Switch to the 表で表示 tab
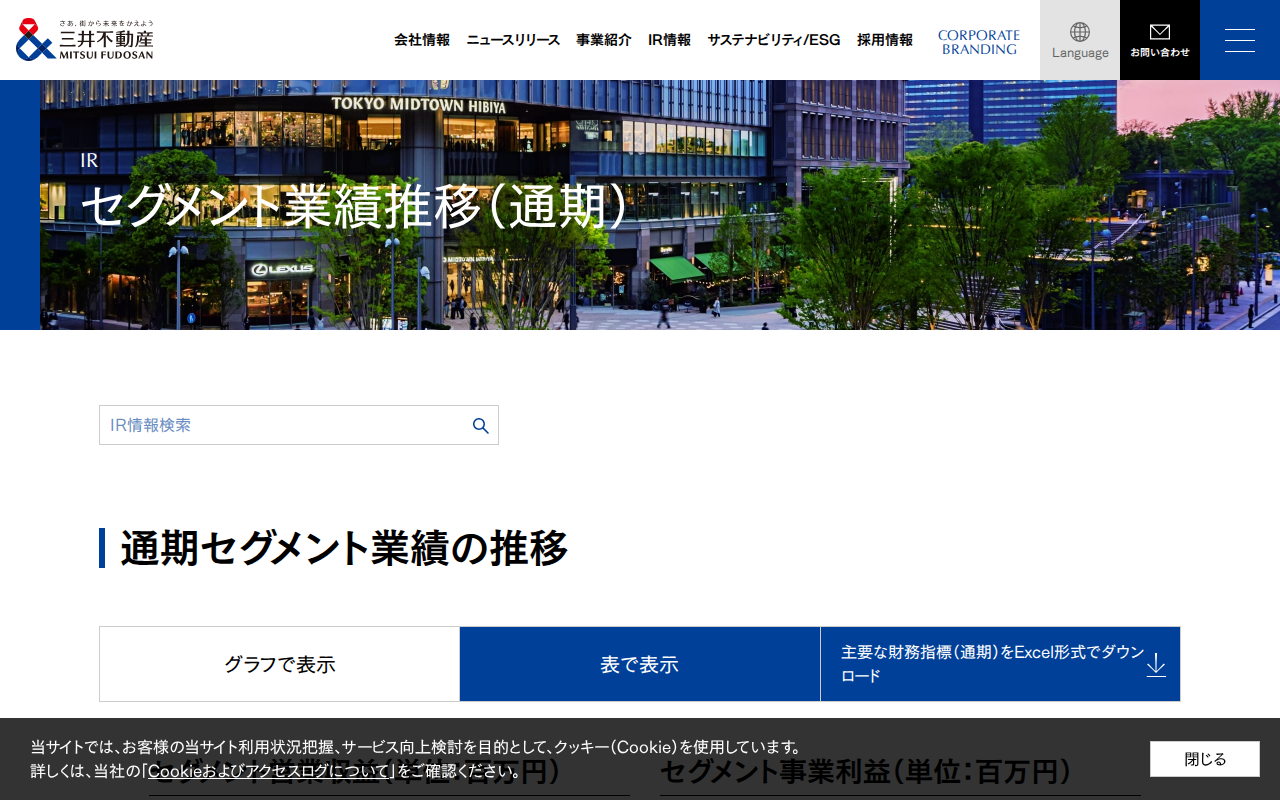Image resolution: width=1280 pixels, height=800 pixels. click(x=640, y=664)
